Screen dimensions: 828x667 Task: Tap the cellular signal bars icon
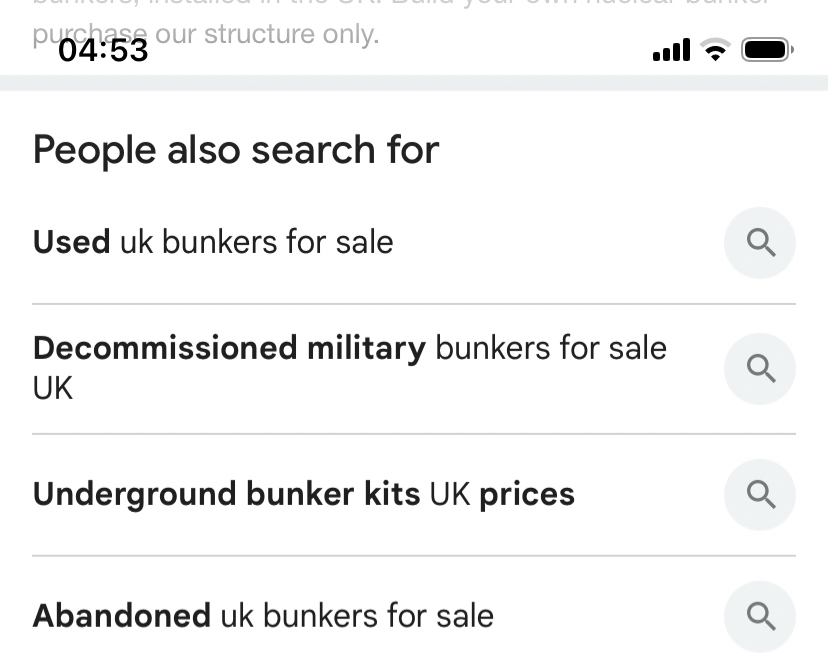click(x=671, y=49)
